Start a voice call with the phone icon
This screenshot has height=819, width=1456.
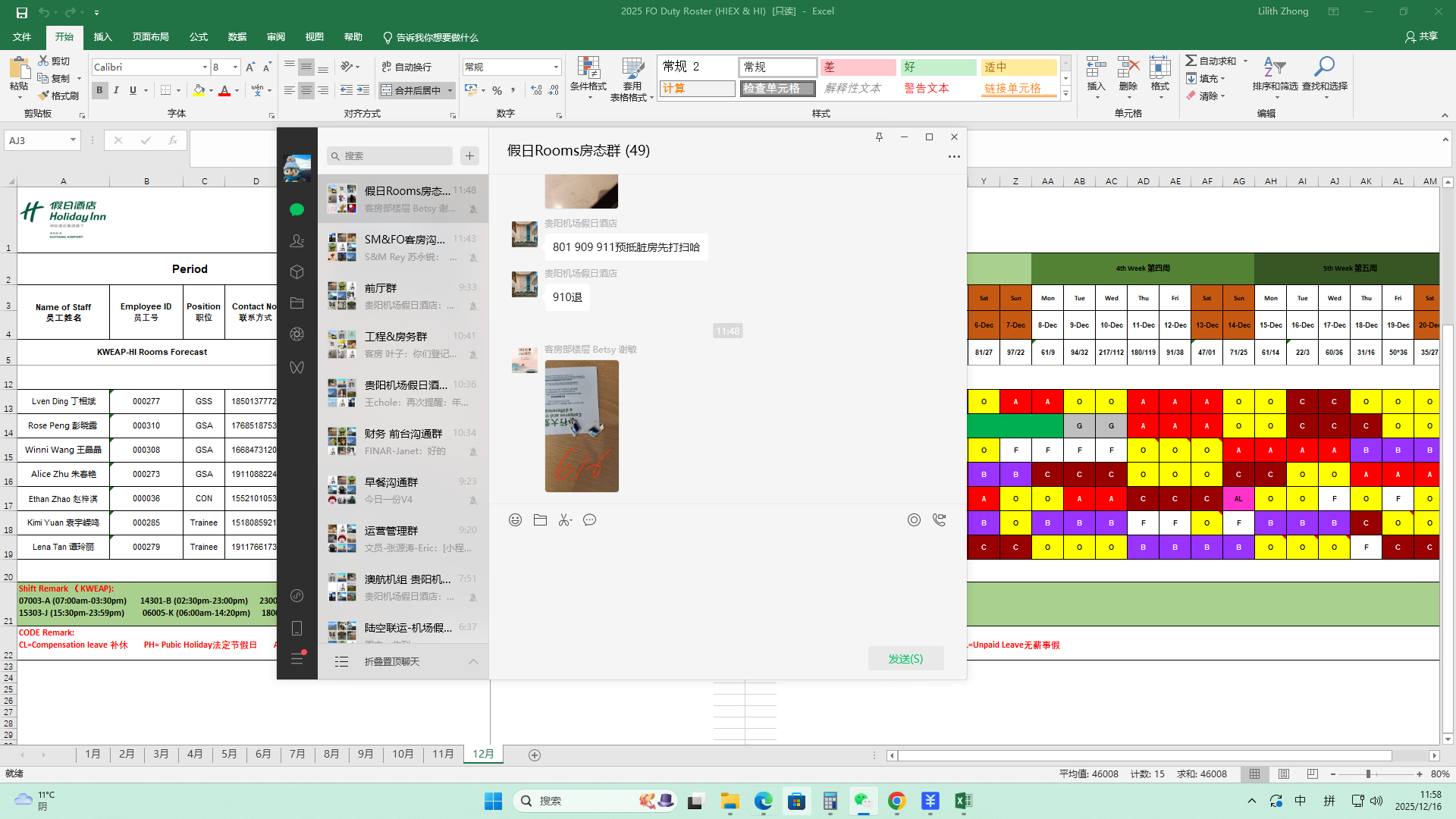[x=939, y=520]
